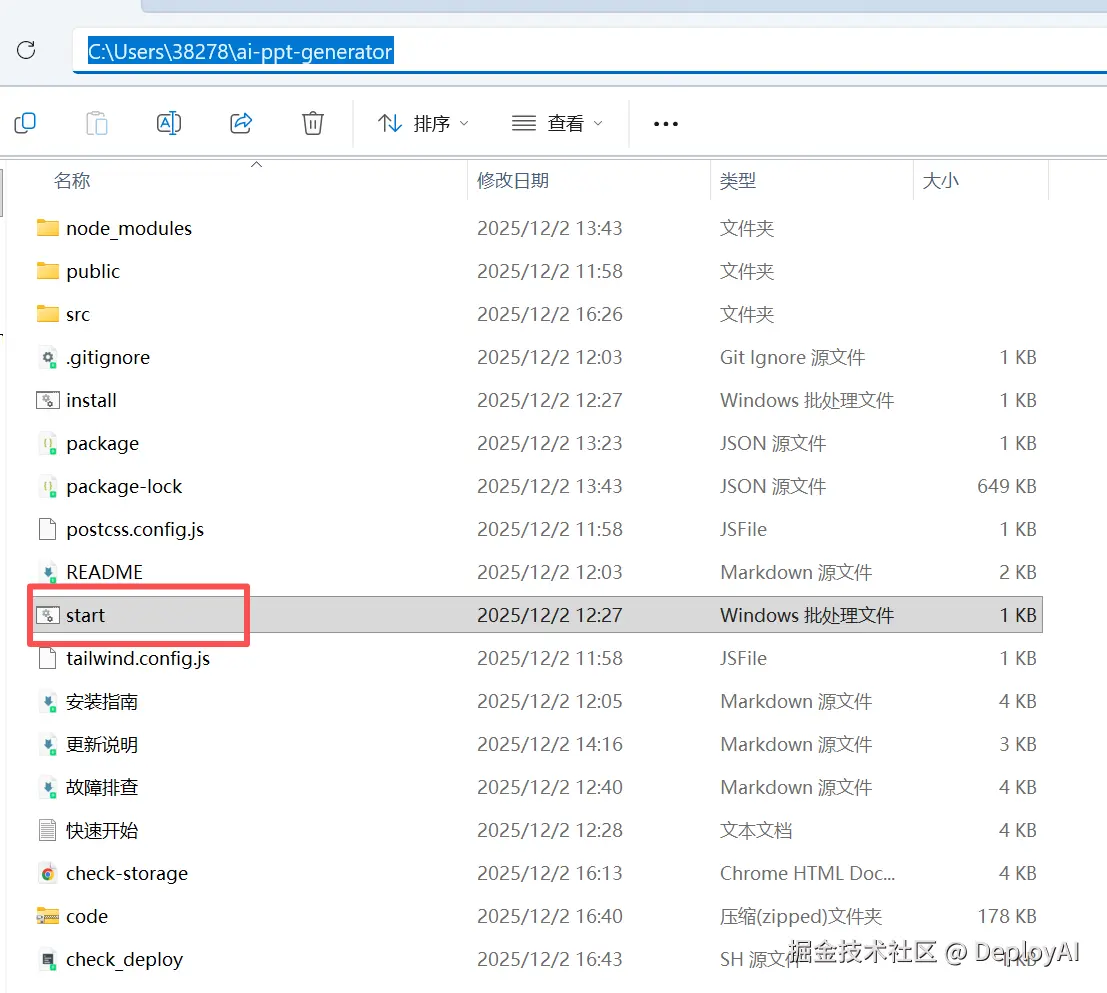Viewport: 1107px width, 993px height.
Task: Click the file name "start"
Action: [85, 615]
